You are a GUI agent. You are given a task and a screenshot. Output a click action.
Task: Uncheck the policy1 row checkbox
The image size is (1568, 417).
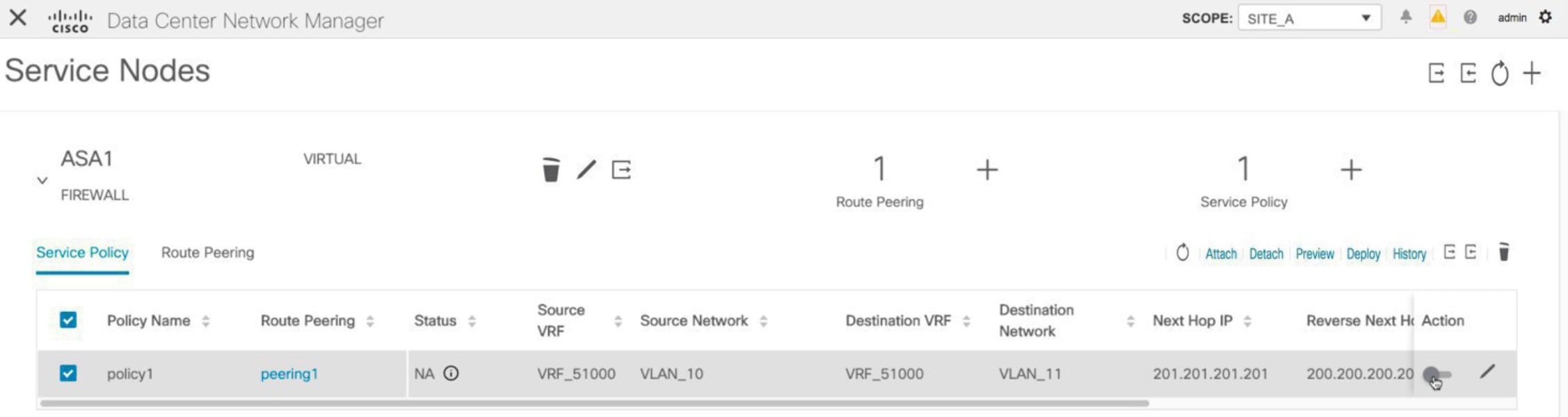click(x=68, y=374)
